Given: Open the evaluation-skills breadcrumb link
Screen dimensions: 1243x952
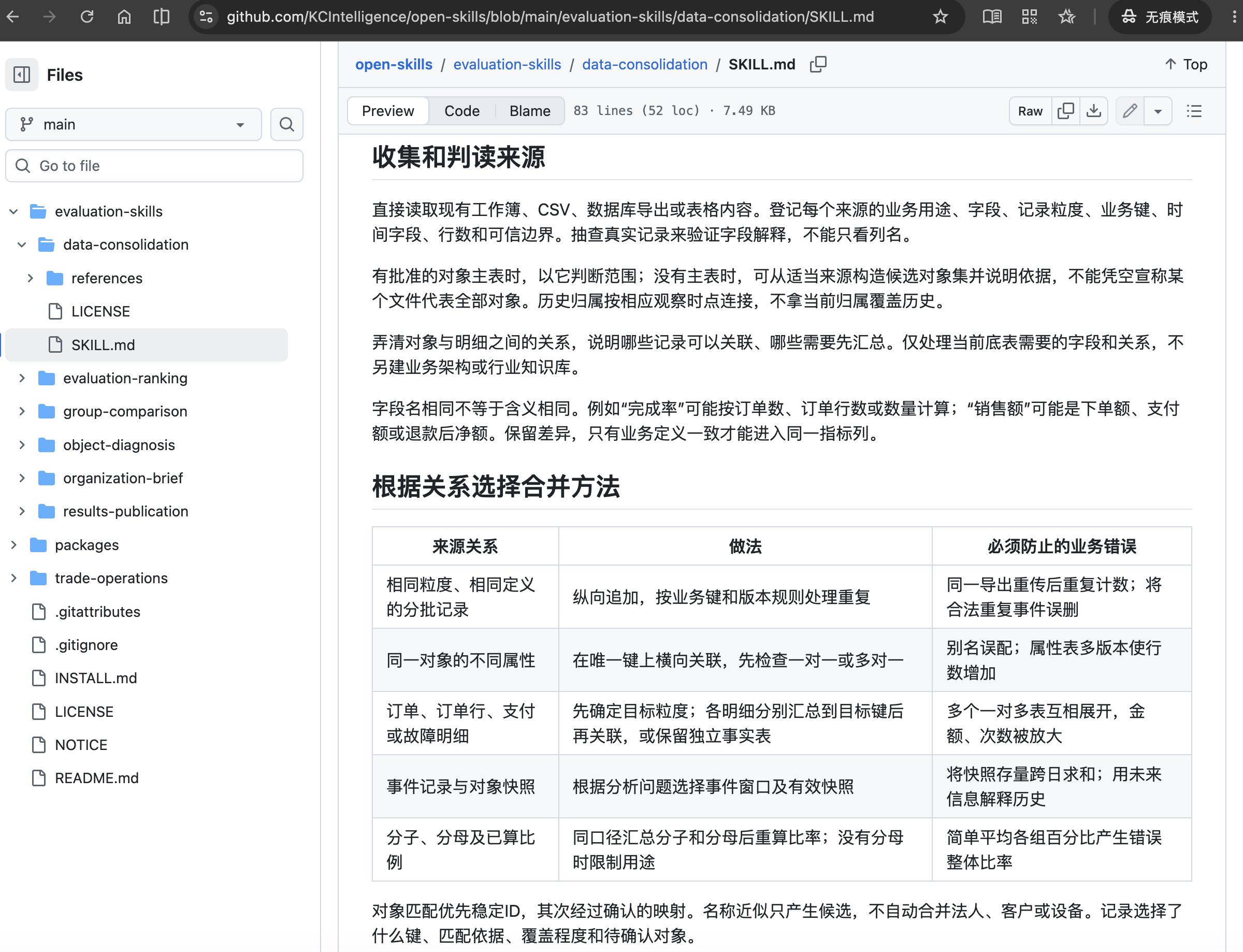Looking at the screenshot, I should pyautogui.click(x=507, y=65).
